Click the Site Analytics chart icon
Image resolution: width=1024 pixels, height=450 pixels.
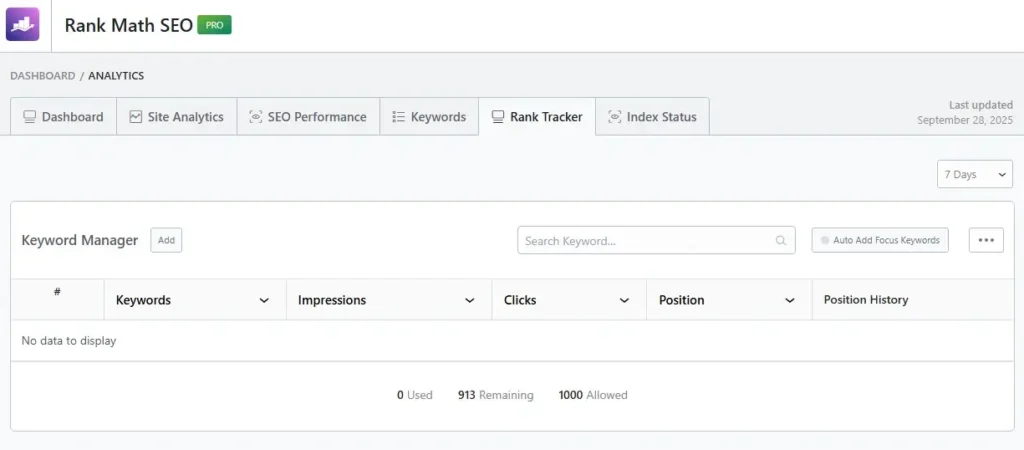pos(136,117)
